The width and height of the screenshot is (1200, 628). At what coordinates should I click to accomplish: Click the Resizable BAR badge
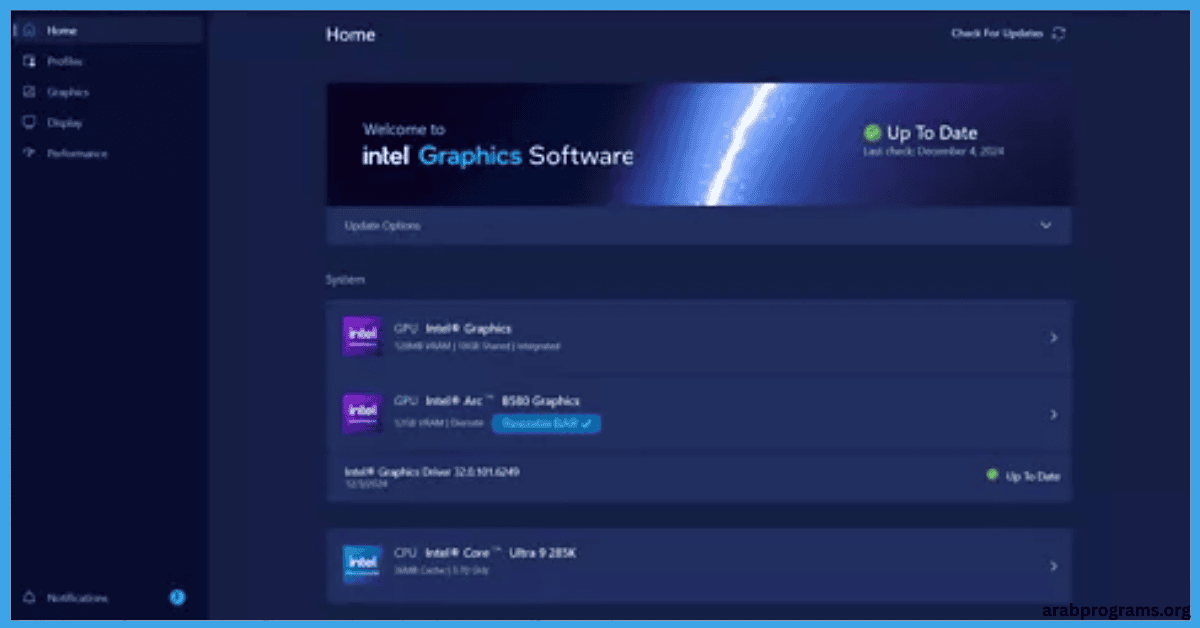click(546, 423)
